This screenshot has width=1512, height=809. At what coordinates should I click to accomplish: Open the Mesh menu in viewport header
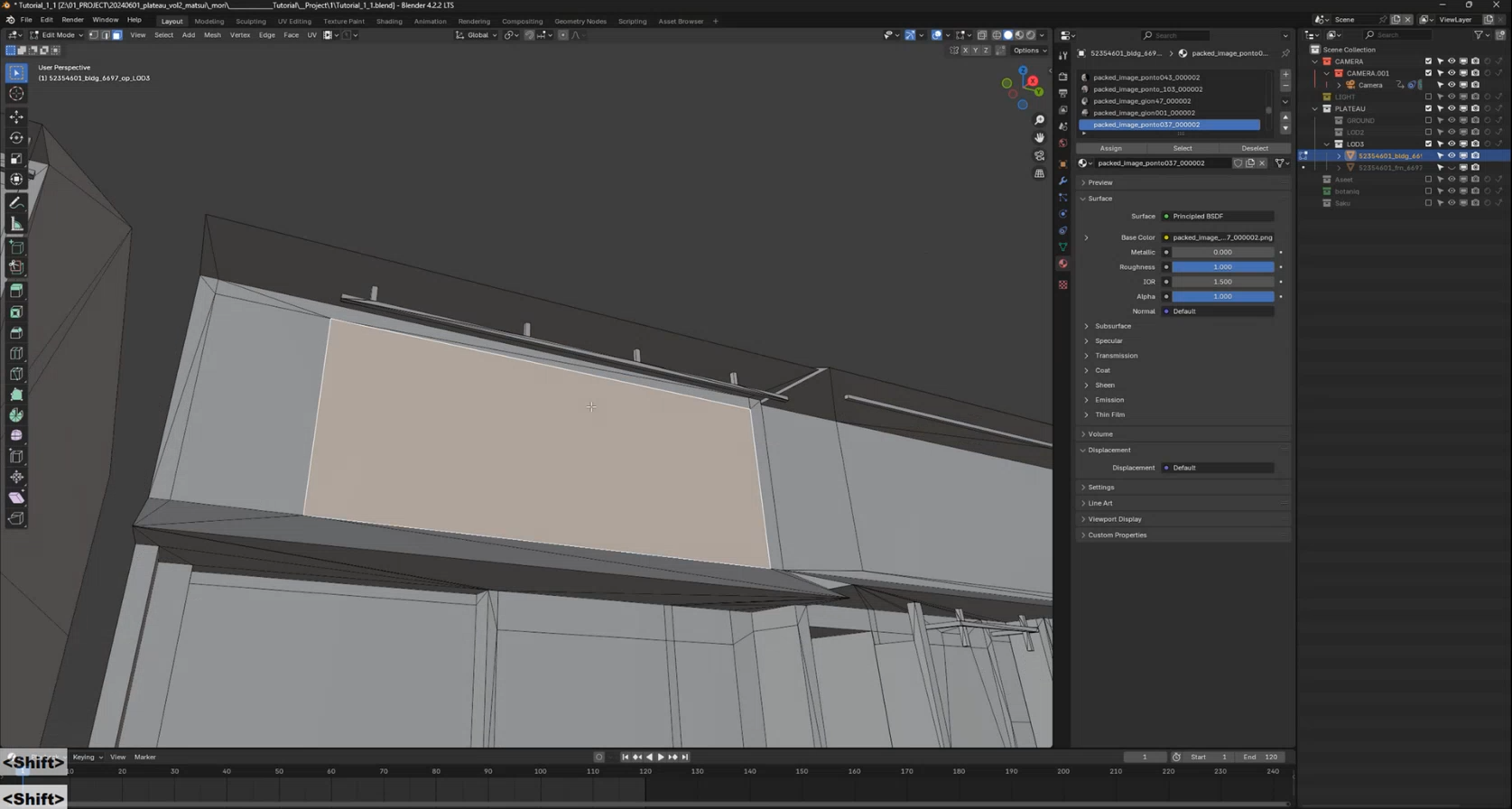[x=212, y=35]
